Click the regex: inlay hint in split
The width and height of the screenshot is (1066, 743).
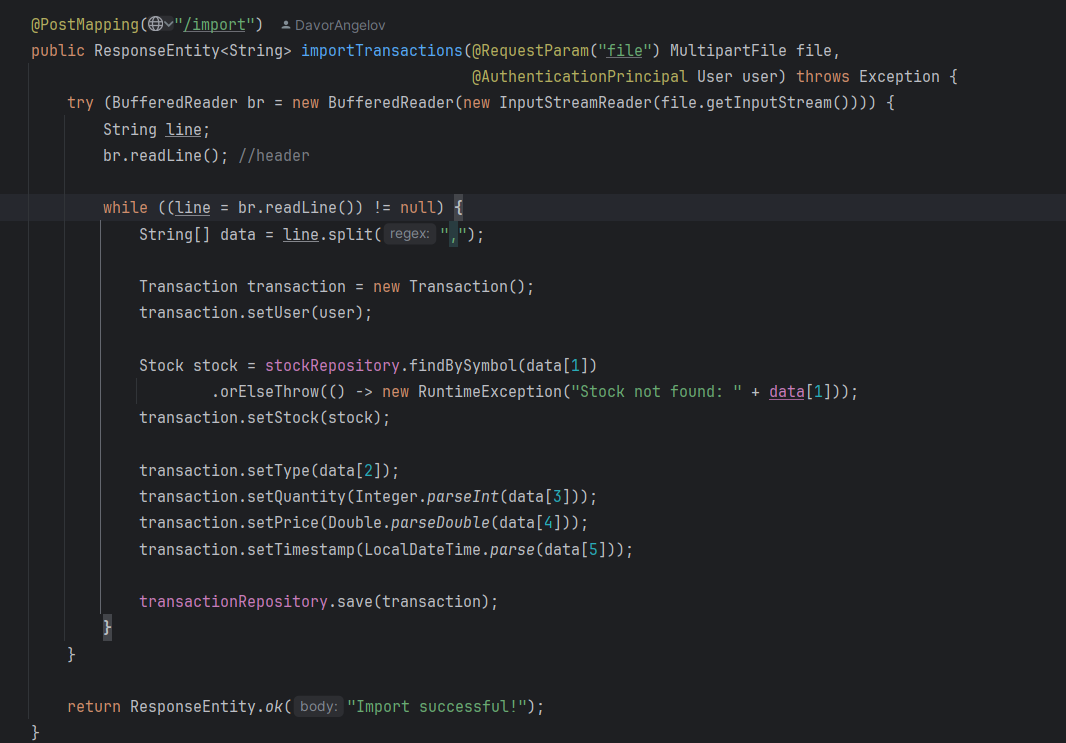point(409,234)
